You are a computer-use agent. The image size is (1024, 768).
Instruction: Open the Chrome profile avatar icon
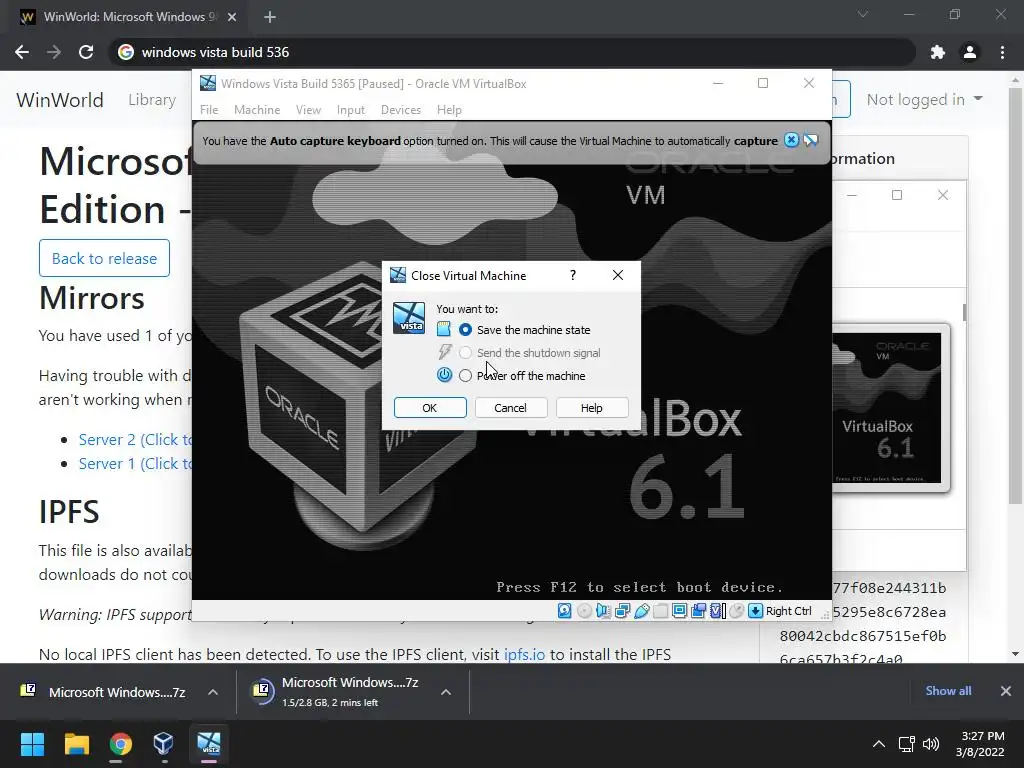(x=970, y=52)
